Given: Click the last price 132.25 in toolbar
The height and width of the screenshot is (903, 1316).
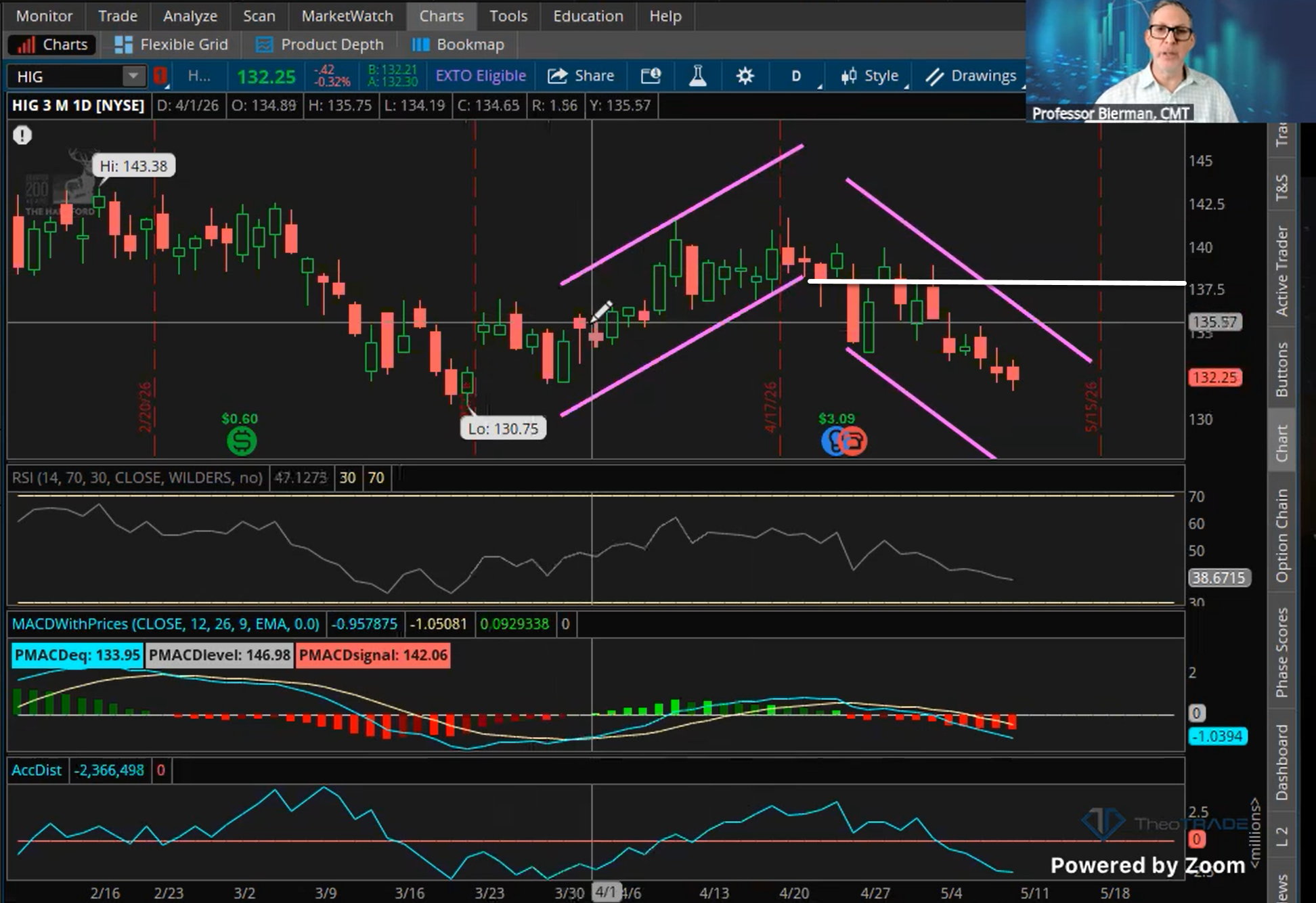Looking at the screenshot, I should [x=266, y=76].
